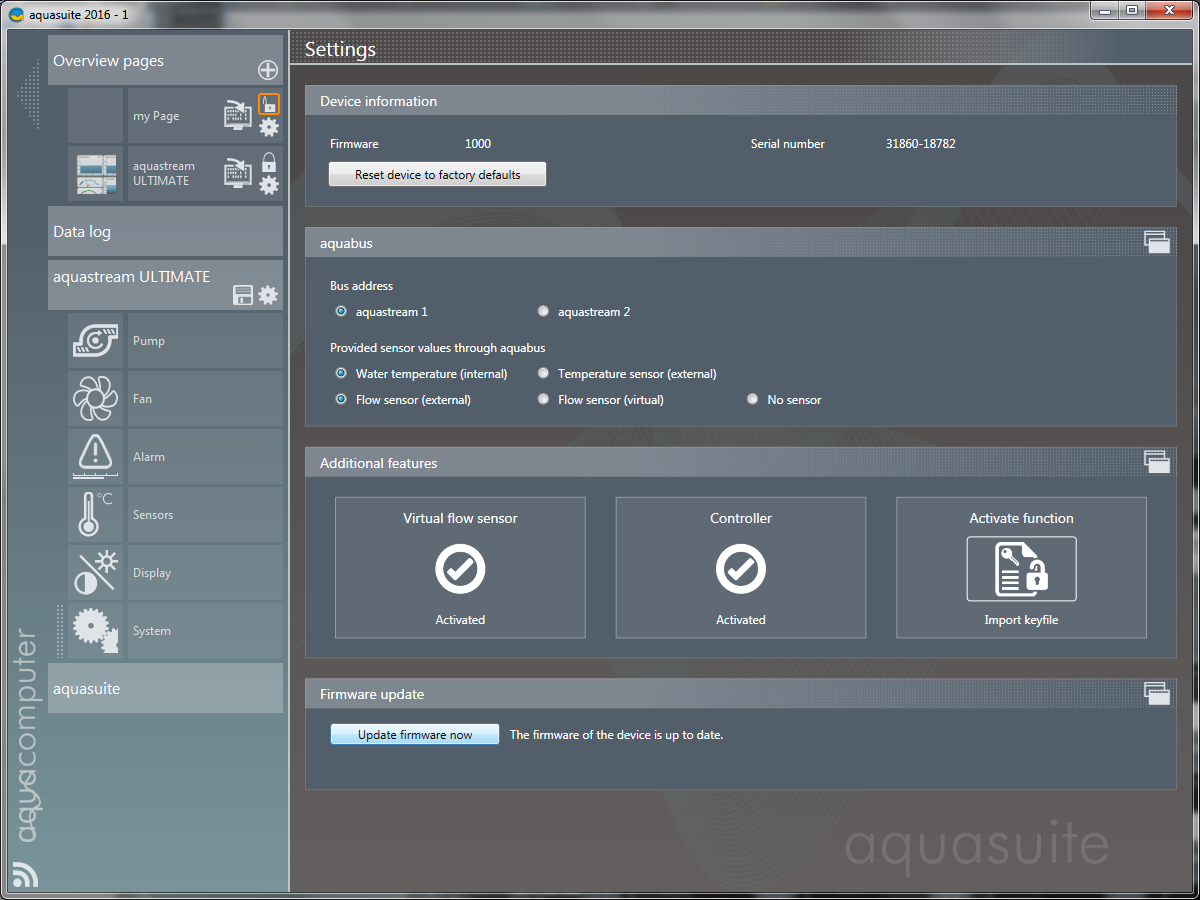The width and height of the screenshot is (1200, 900).
Task: Click the Device information panel header
Action: coord(741,101)
